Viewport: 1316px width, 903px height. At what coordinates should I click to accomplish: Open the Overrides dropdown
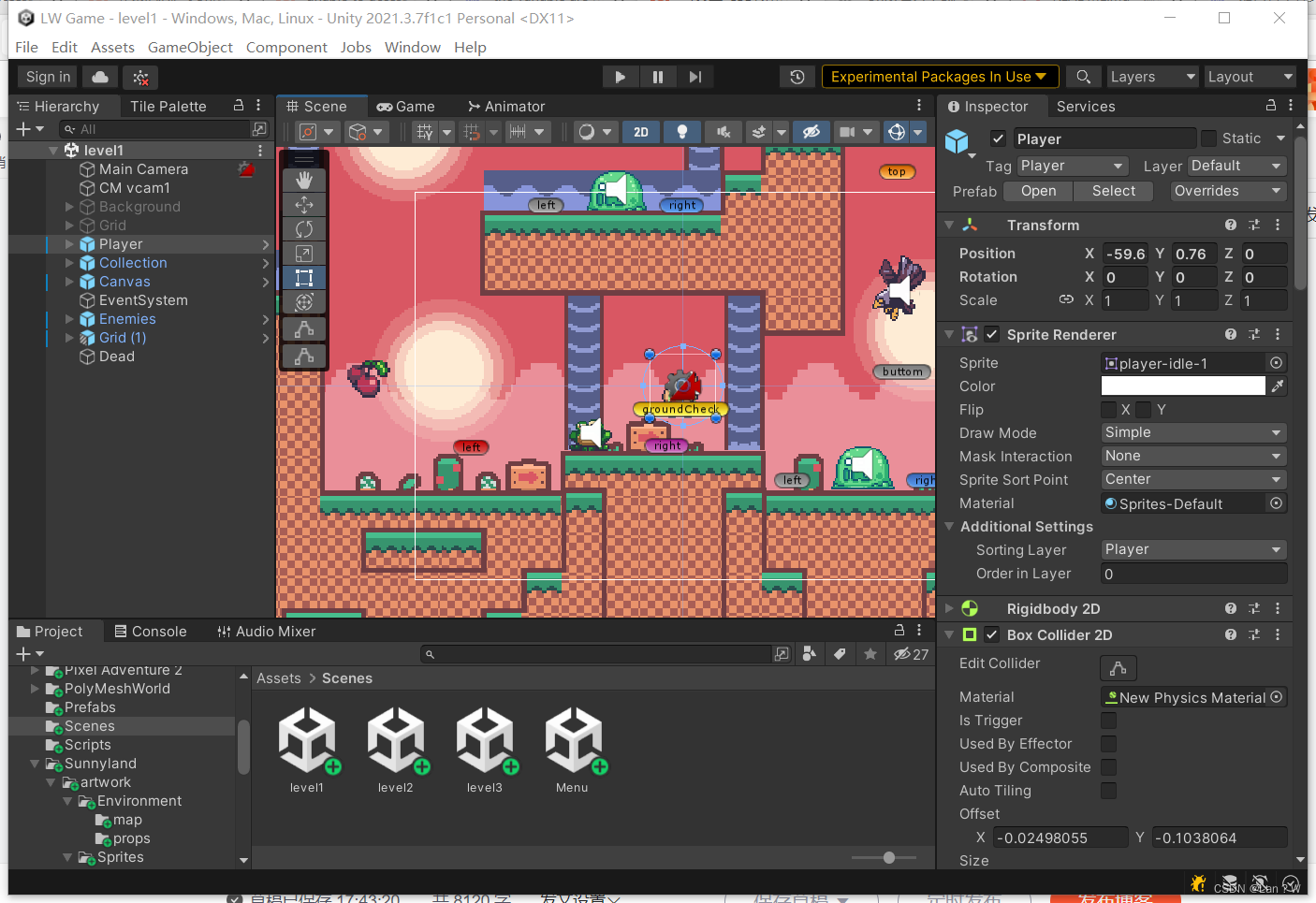point(1229,191)
